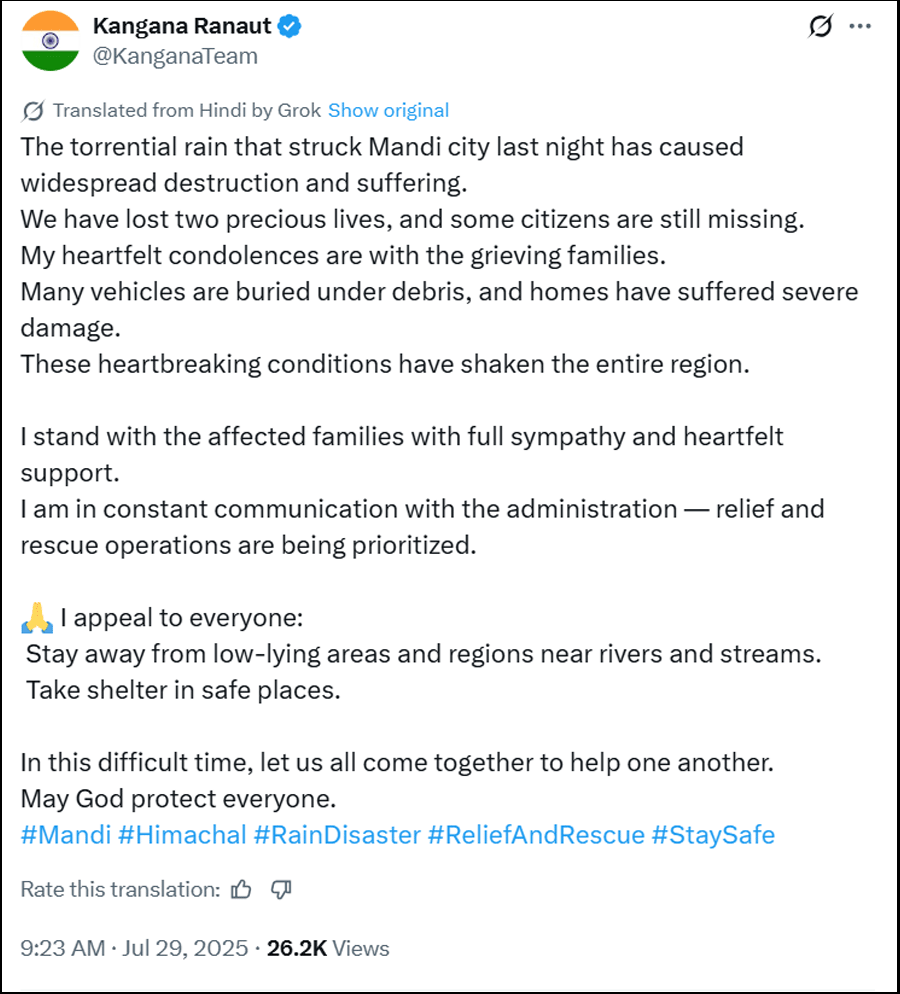
Task: Toggle 'Show original' Hindi text
Action: coord(388,111)
